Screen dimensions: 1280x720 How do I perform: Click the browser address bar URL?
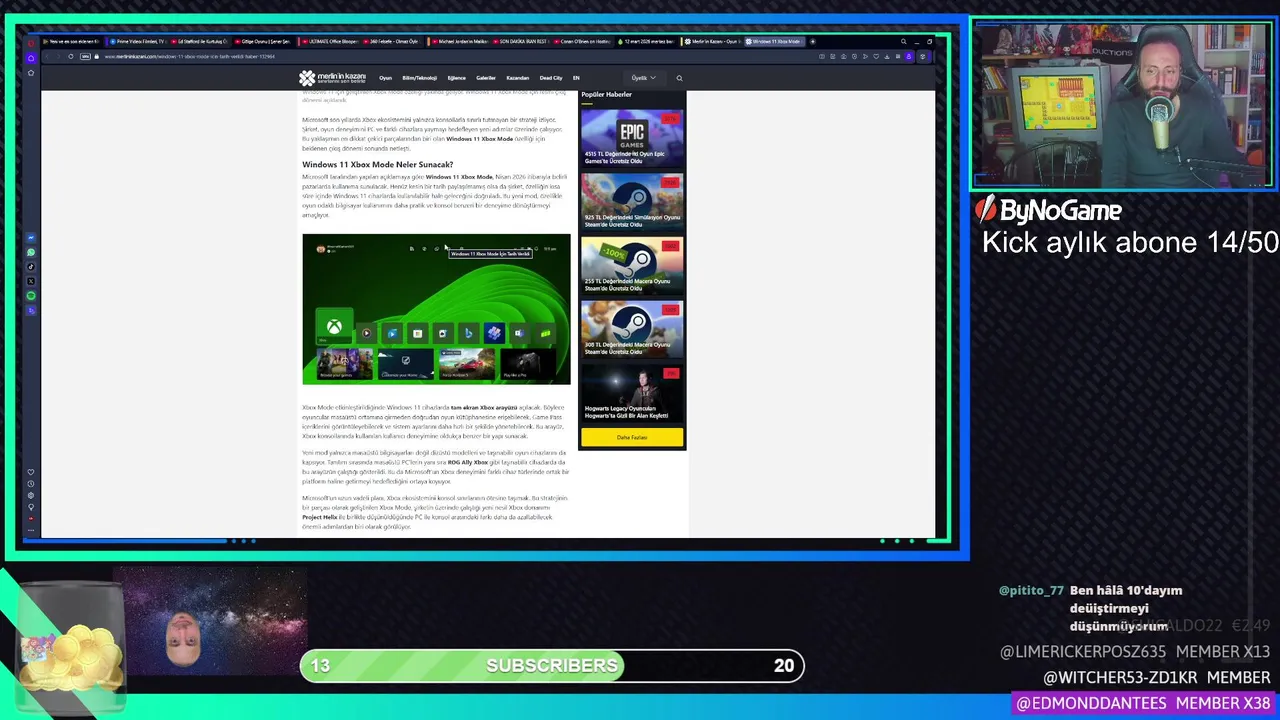click(190, 56)
